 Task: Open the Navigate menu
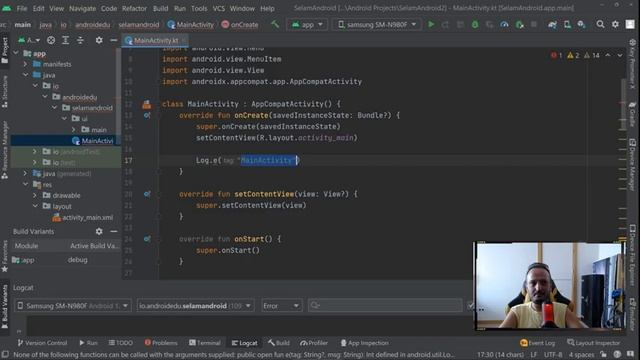pyautogui.click(x=82, y=8)
